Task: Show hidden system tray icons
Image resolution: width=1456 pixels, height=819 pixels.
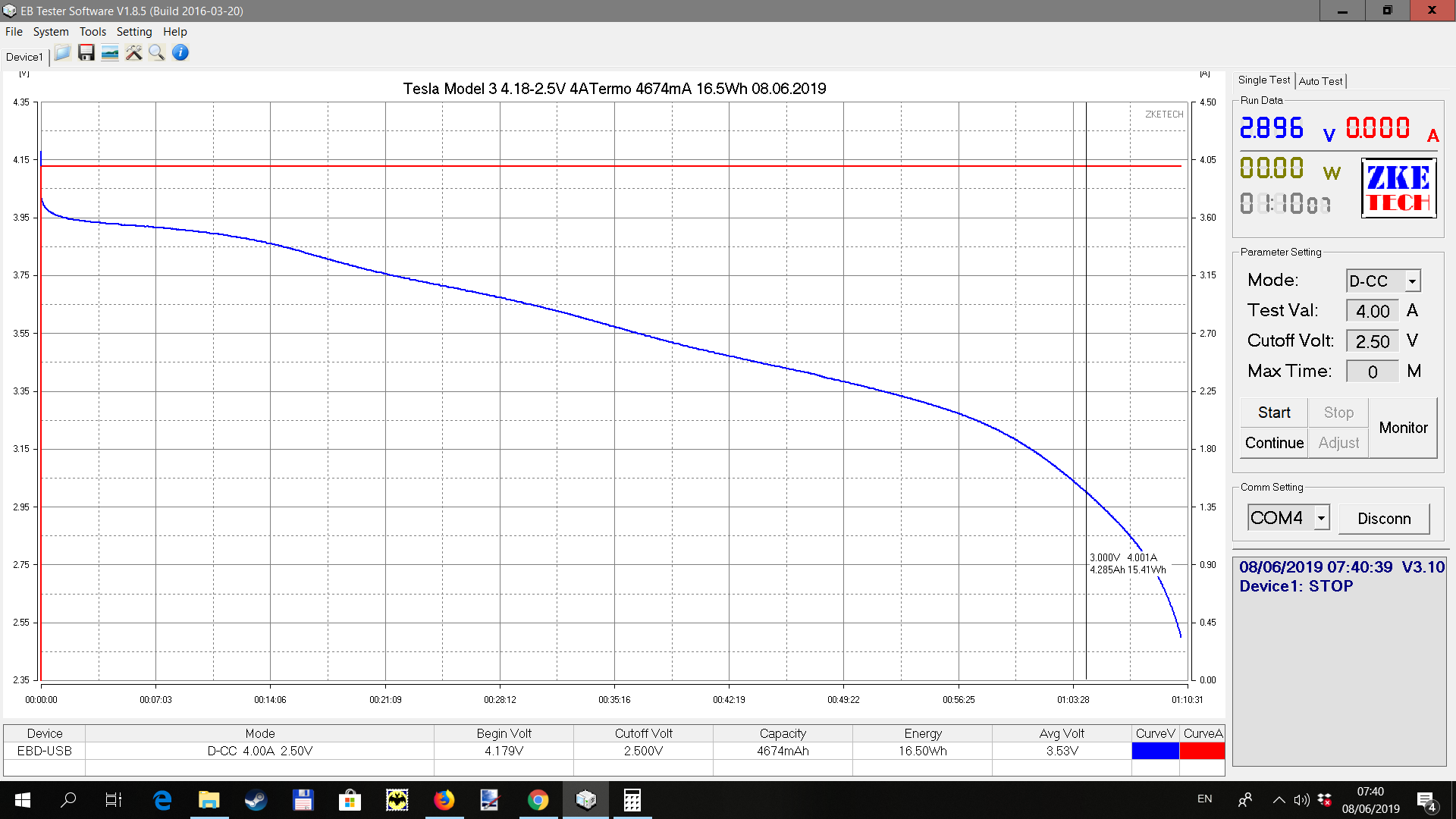Action: (x=1279, y=799)
